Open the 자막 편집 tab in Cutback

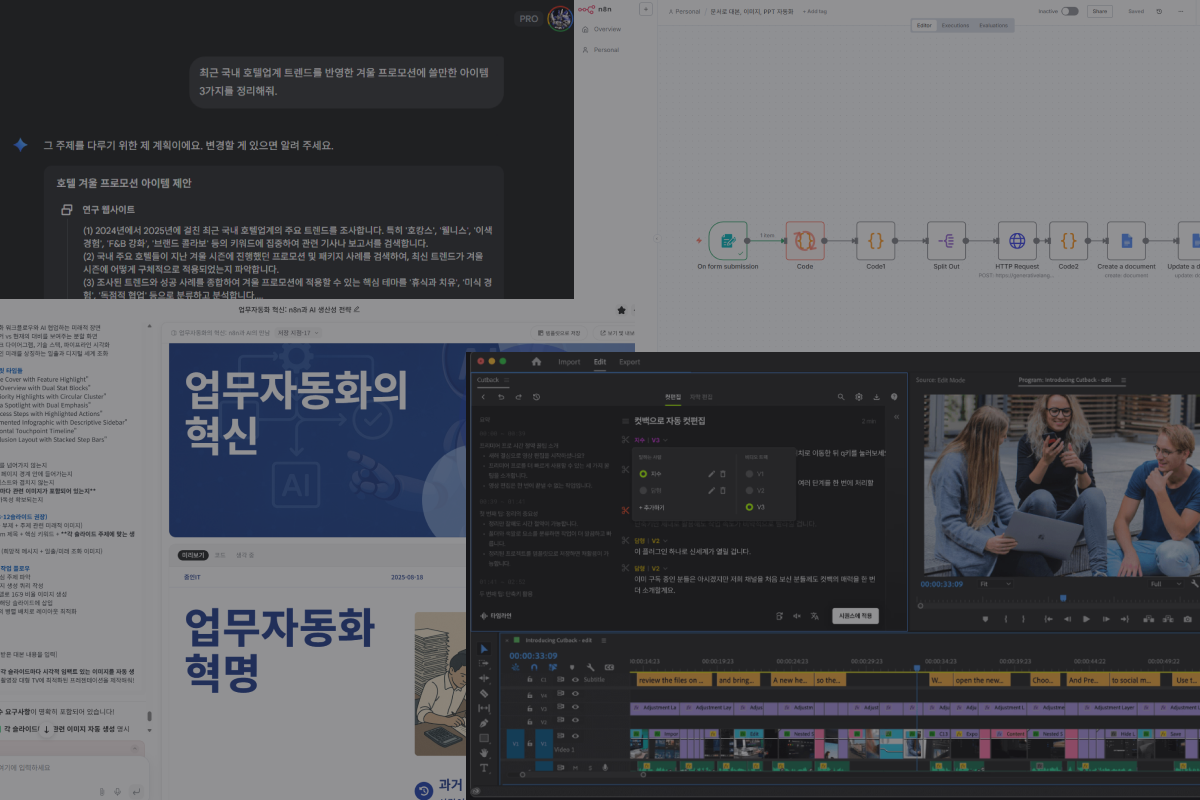click(x=701, y=397)
